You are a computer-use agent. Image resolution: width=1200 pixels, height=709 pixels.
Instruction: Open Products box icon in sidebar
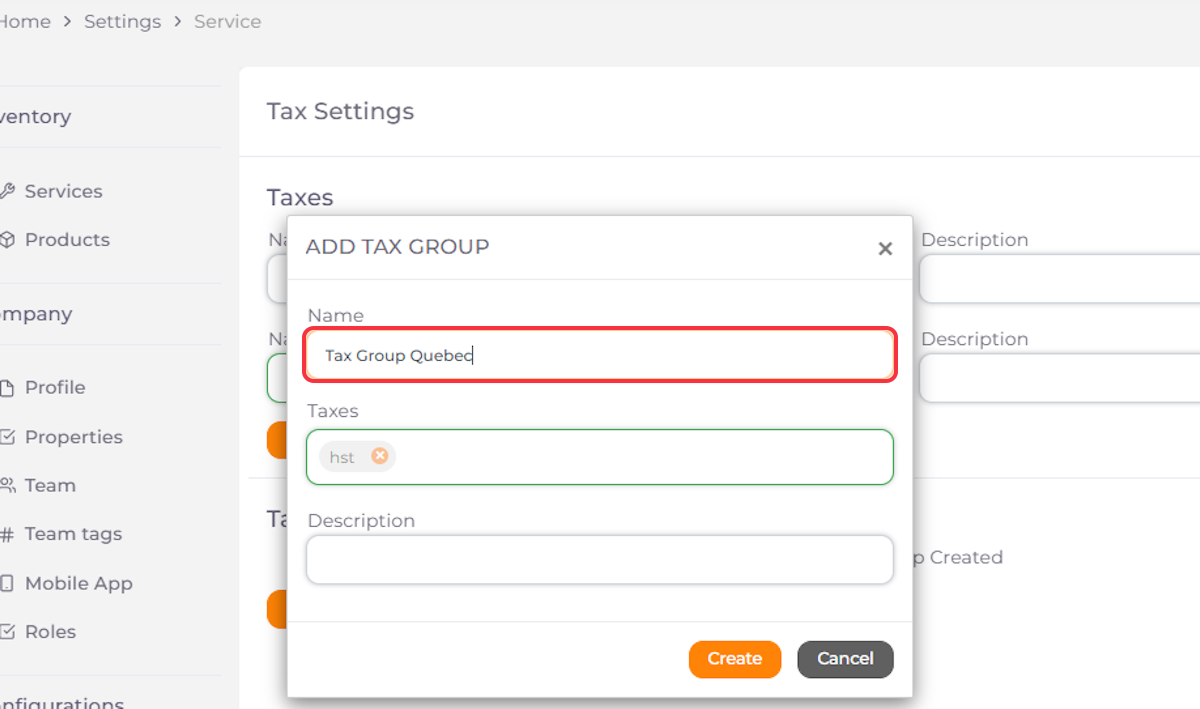7,240
